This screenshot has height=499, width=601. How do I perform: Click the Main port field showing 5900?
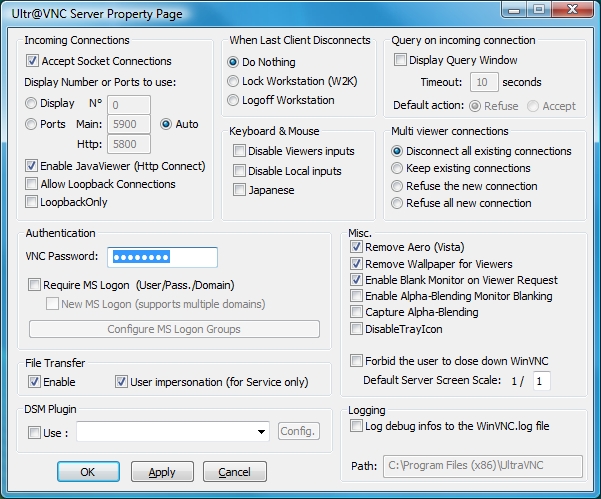(x=129, y=124)
